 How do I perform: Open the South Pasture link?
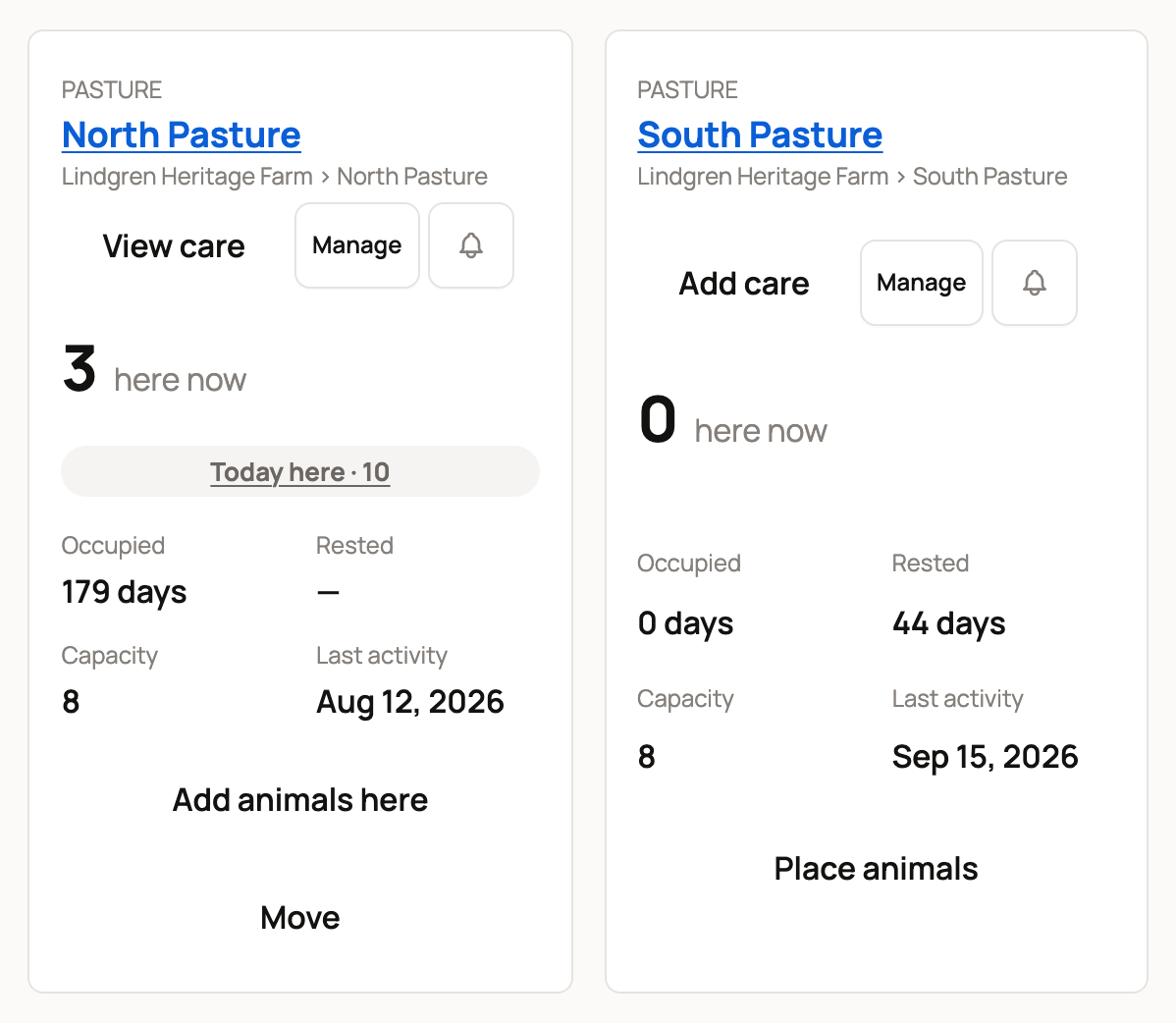760,135
